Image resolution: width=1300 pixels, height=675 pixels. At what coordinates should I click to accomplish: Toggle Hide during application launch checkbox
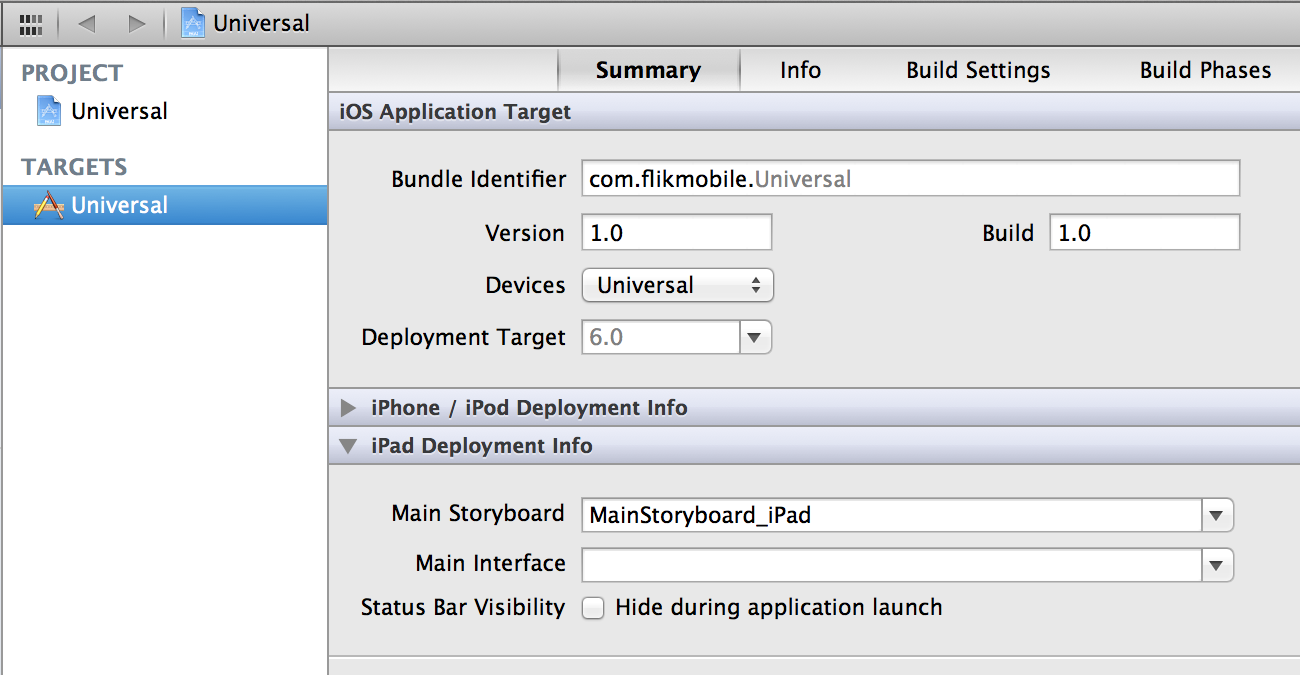pos(593,608)
